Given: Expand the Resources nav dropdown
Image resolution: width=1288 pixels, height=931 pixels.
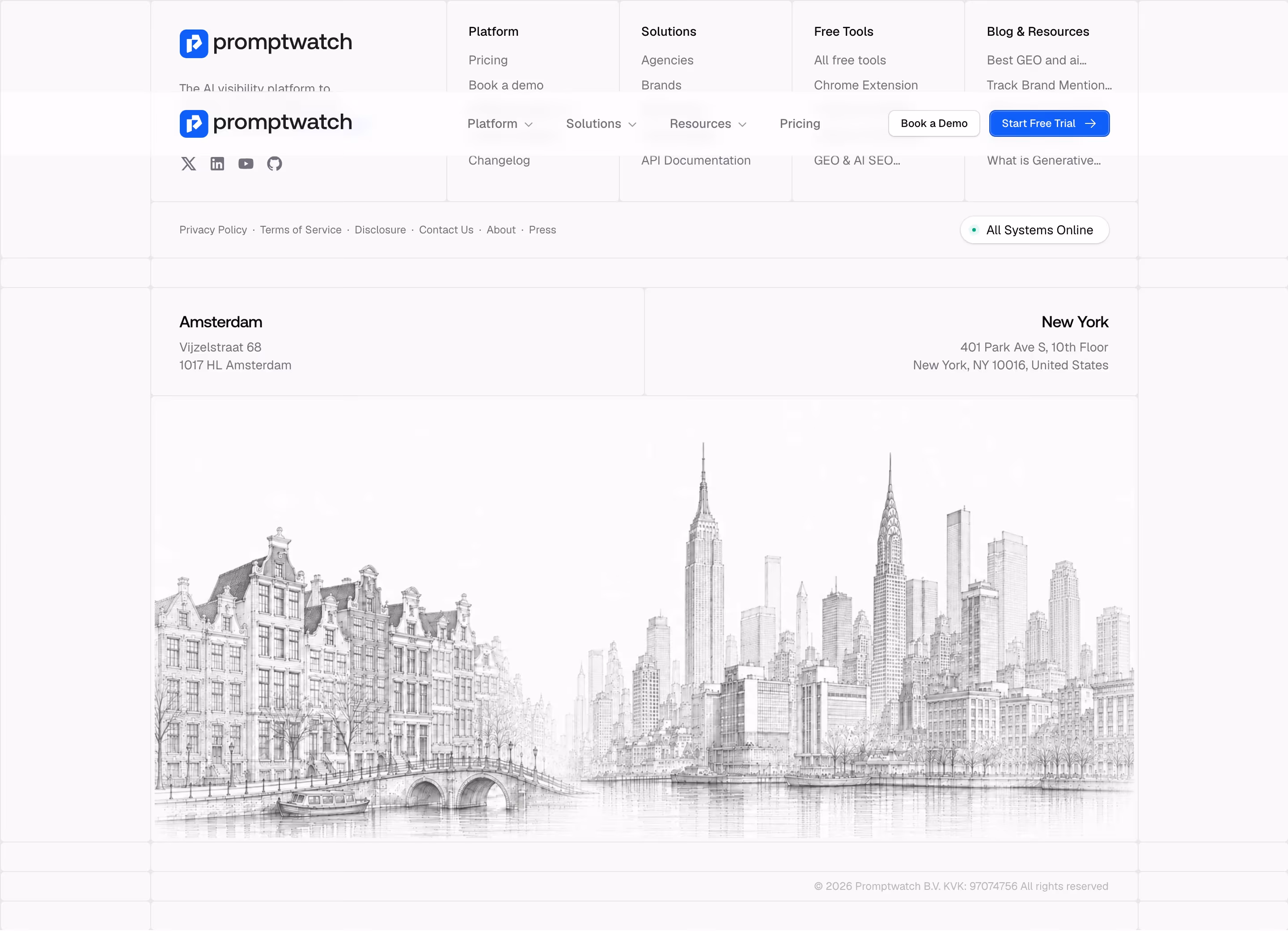Looking at the screenshot, I should (x=708, y=124).
